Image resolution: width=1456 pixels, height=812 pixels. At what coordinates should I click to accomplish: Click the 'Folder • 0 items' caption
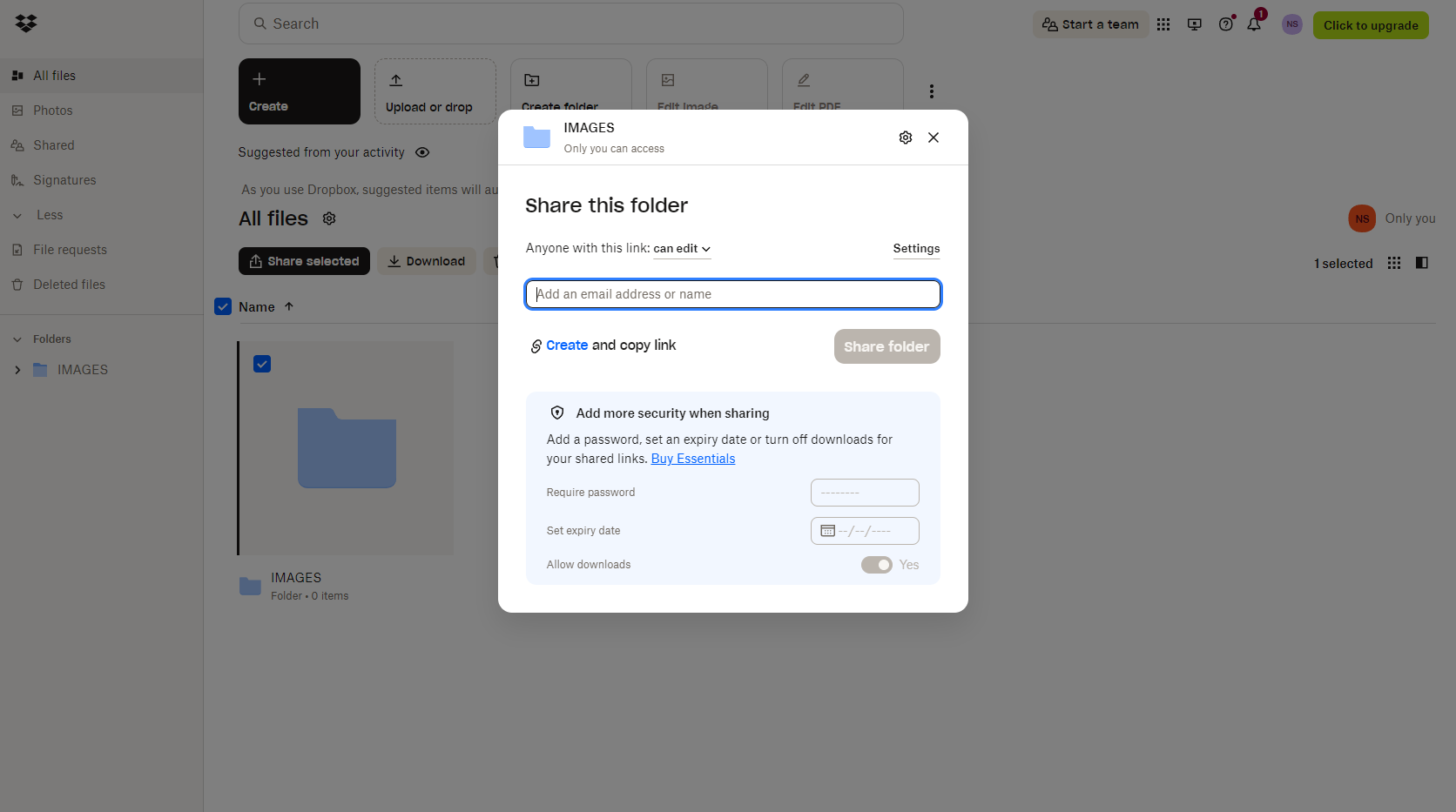(309, 596)
